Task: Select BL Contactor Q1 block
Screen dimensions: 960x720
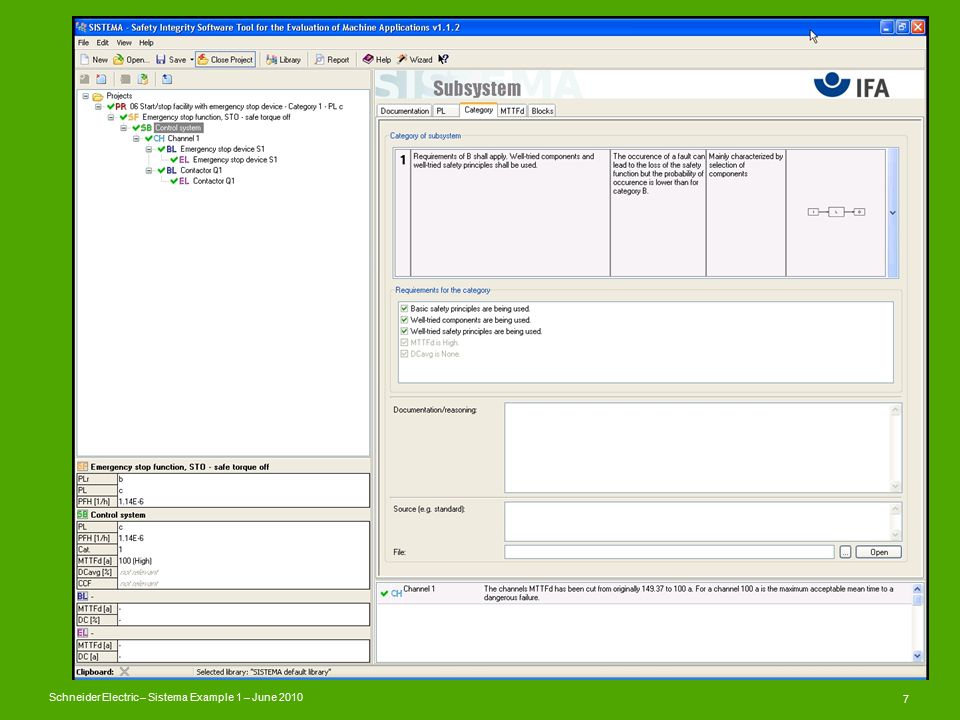Action: coord(201,170)
